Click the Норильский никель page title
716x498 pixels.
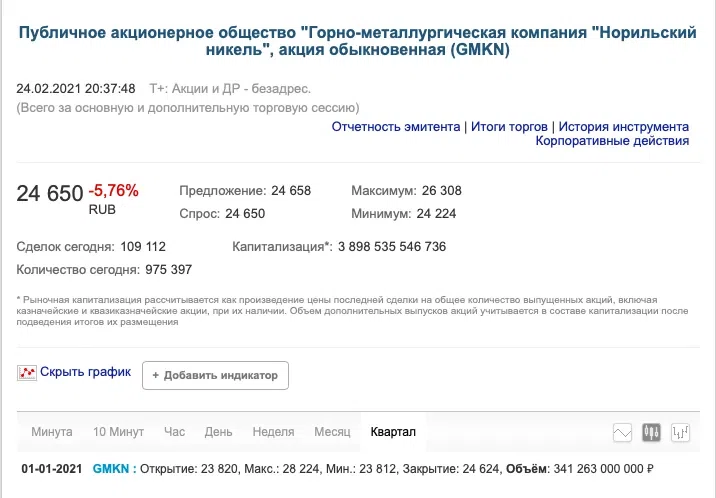358,42
